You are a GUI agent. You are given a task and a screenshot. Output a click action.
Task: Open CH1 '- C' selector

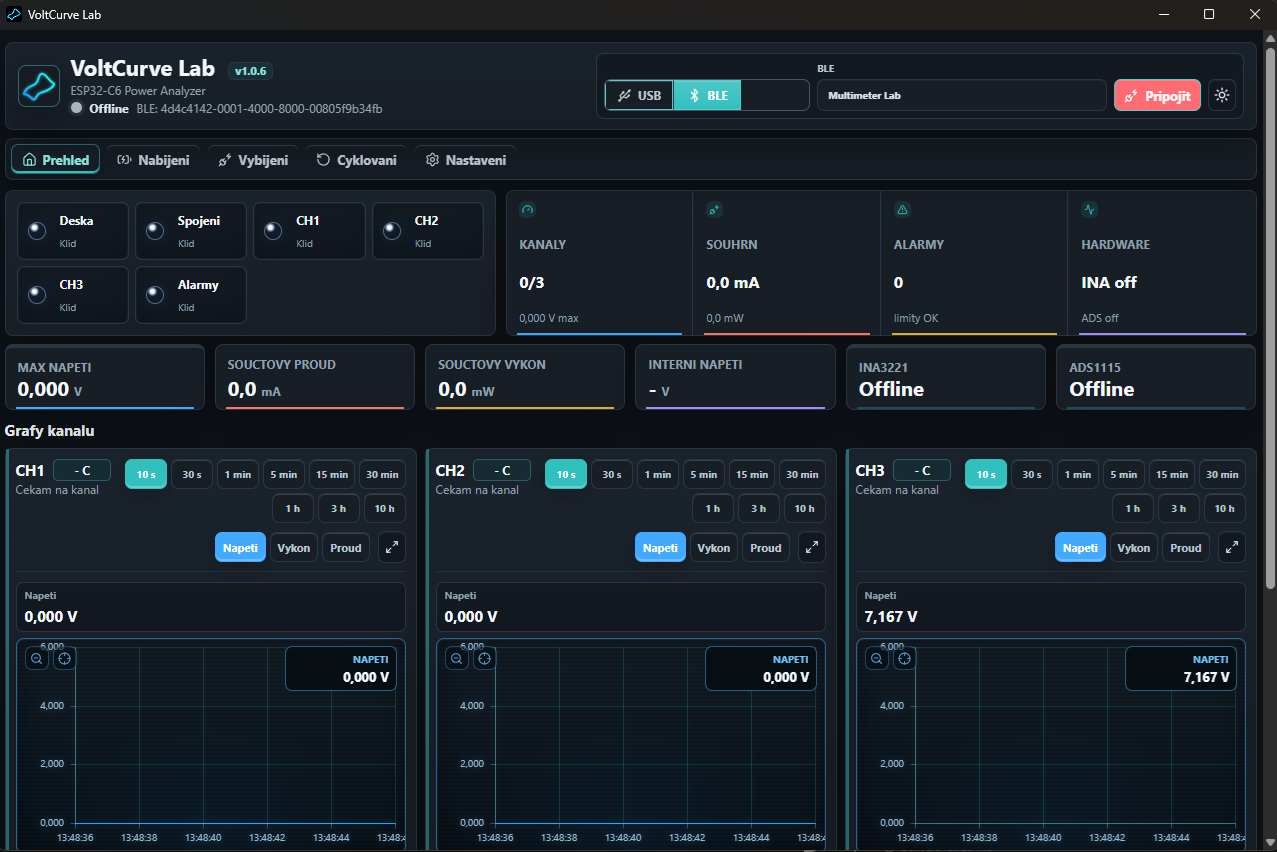coord(82,470)
